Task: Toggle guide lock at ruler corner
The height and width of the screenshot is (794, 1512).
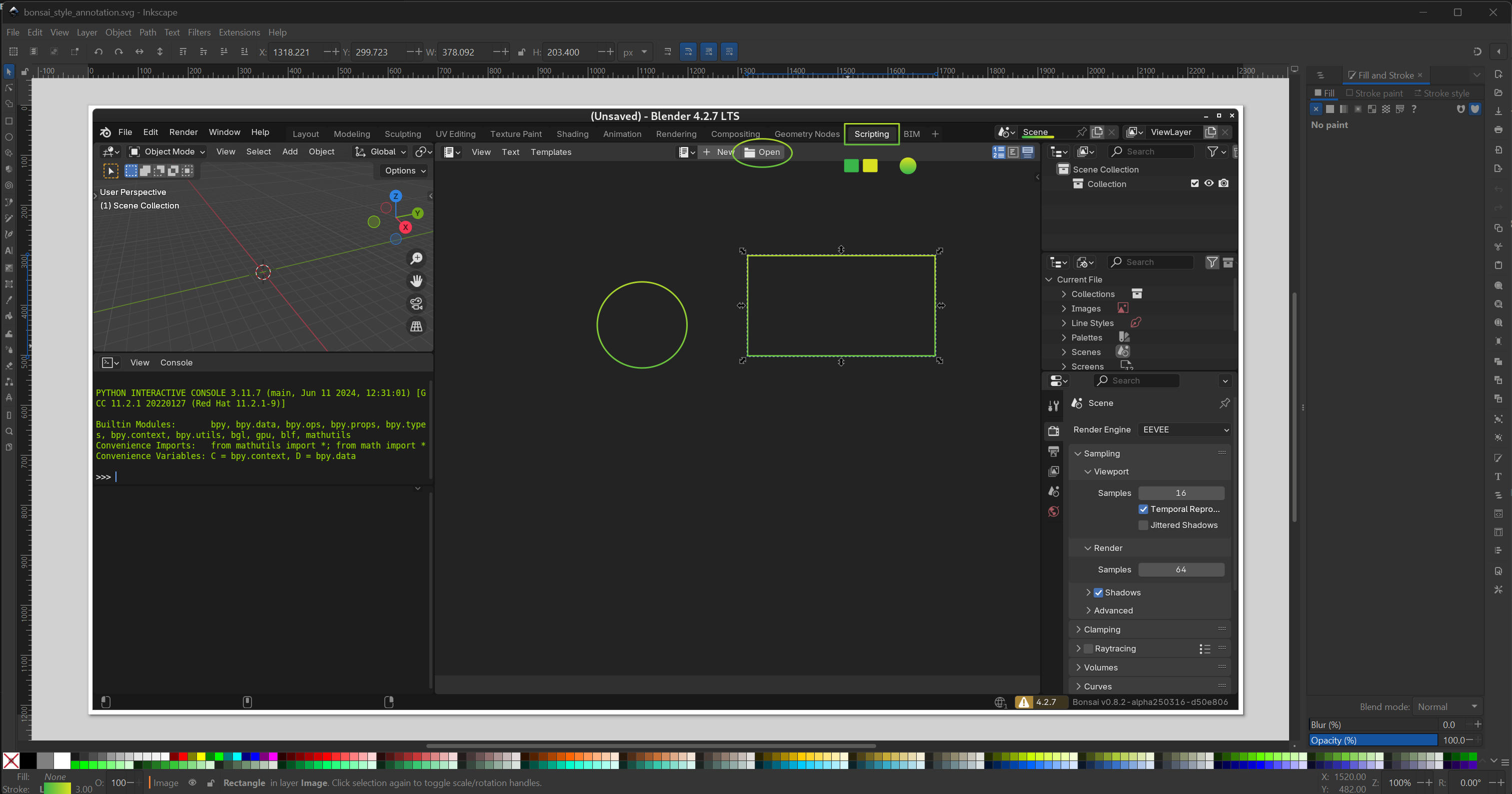Action: coord(24,71)
